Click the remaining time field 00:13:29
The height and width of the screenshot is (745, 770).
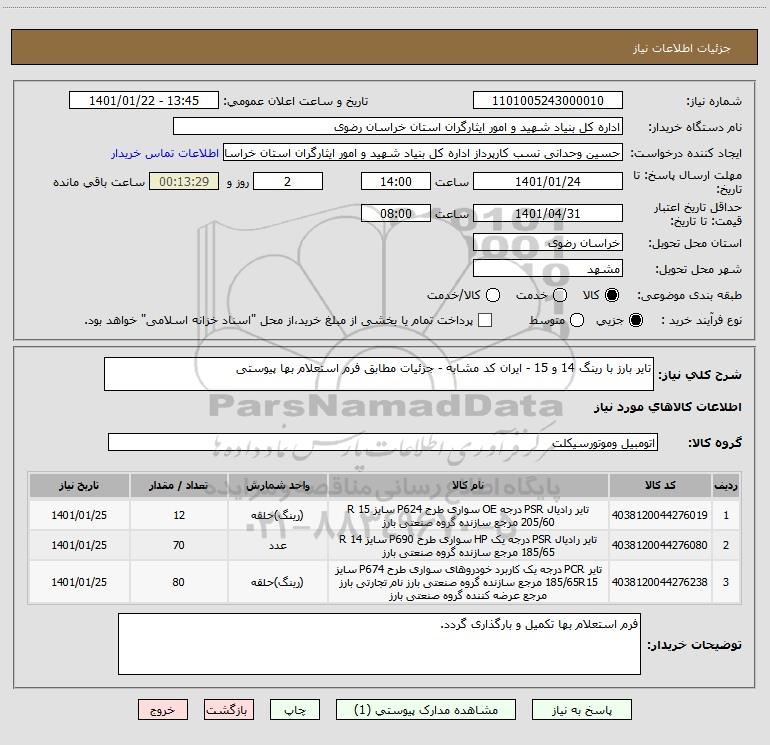(184, 181)
